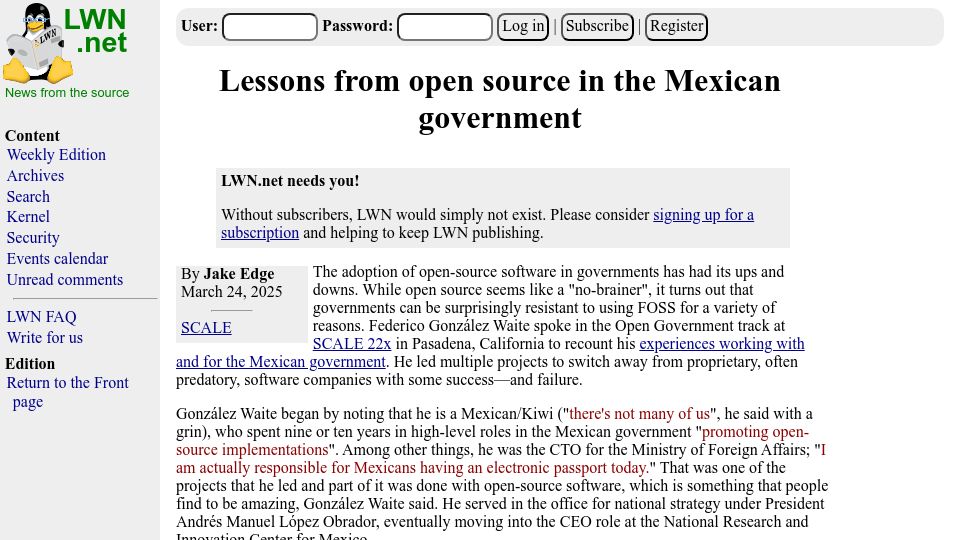
Task: Click the article title heading
Action: tap(500, 99)
